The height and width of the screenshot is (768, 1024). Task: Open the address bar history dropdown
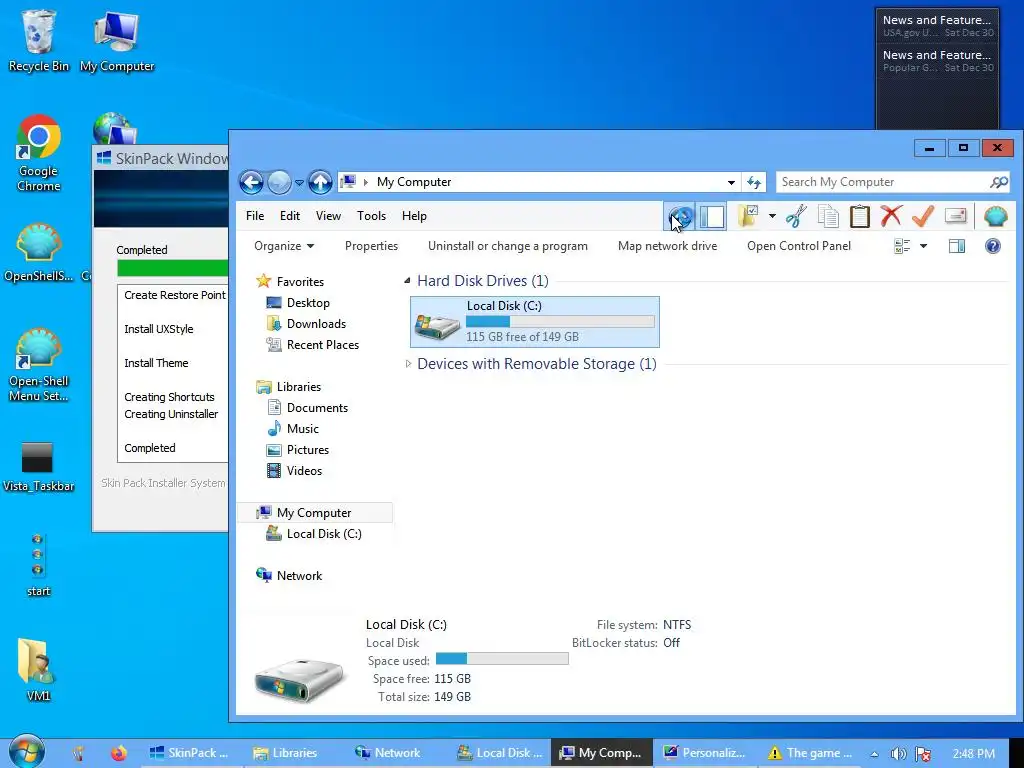731,182
